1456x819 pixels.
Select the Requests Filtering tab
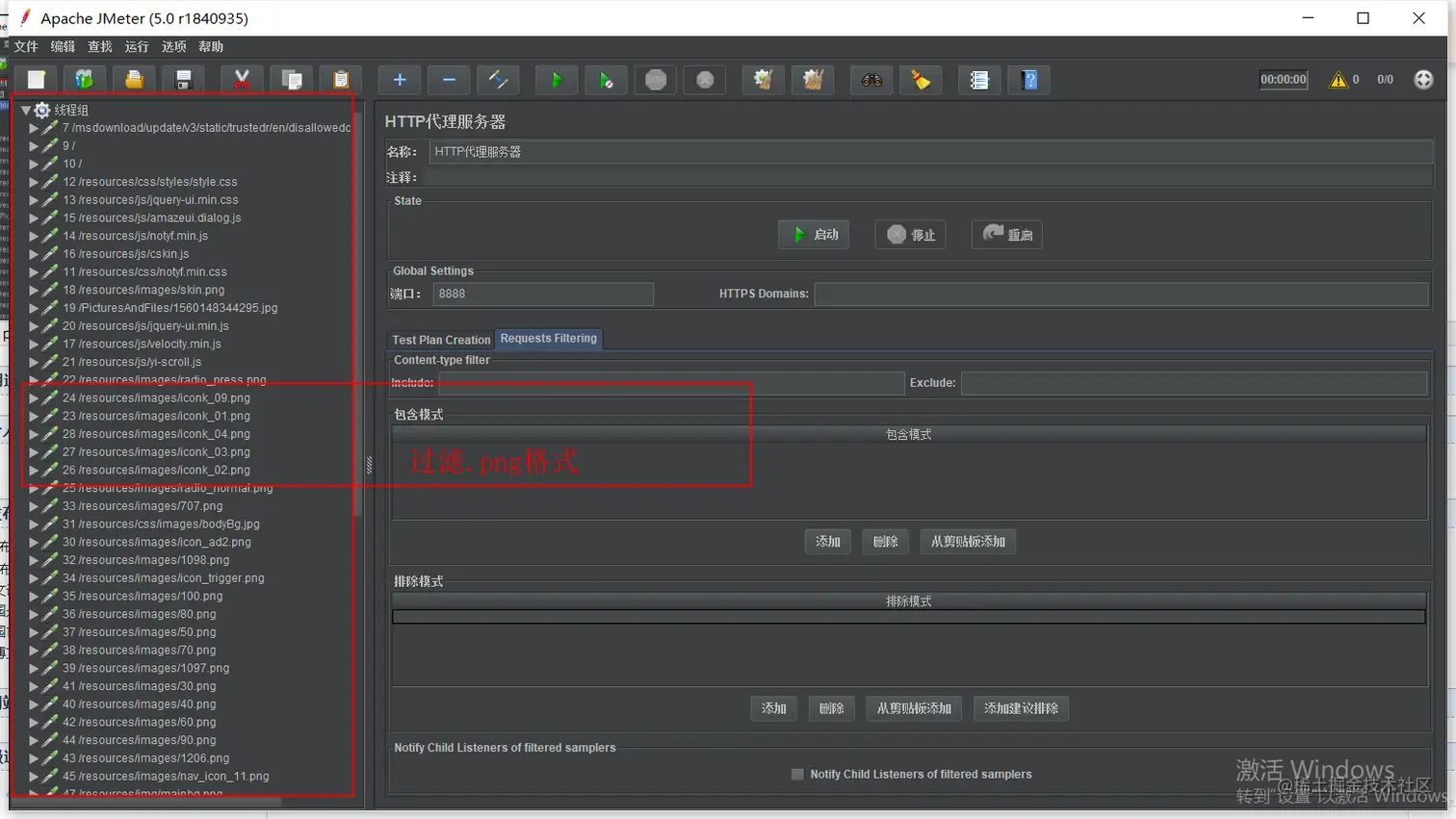coord(549,339)
